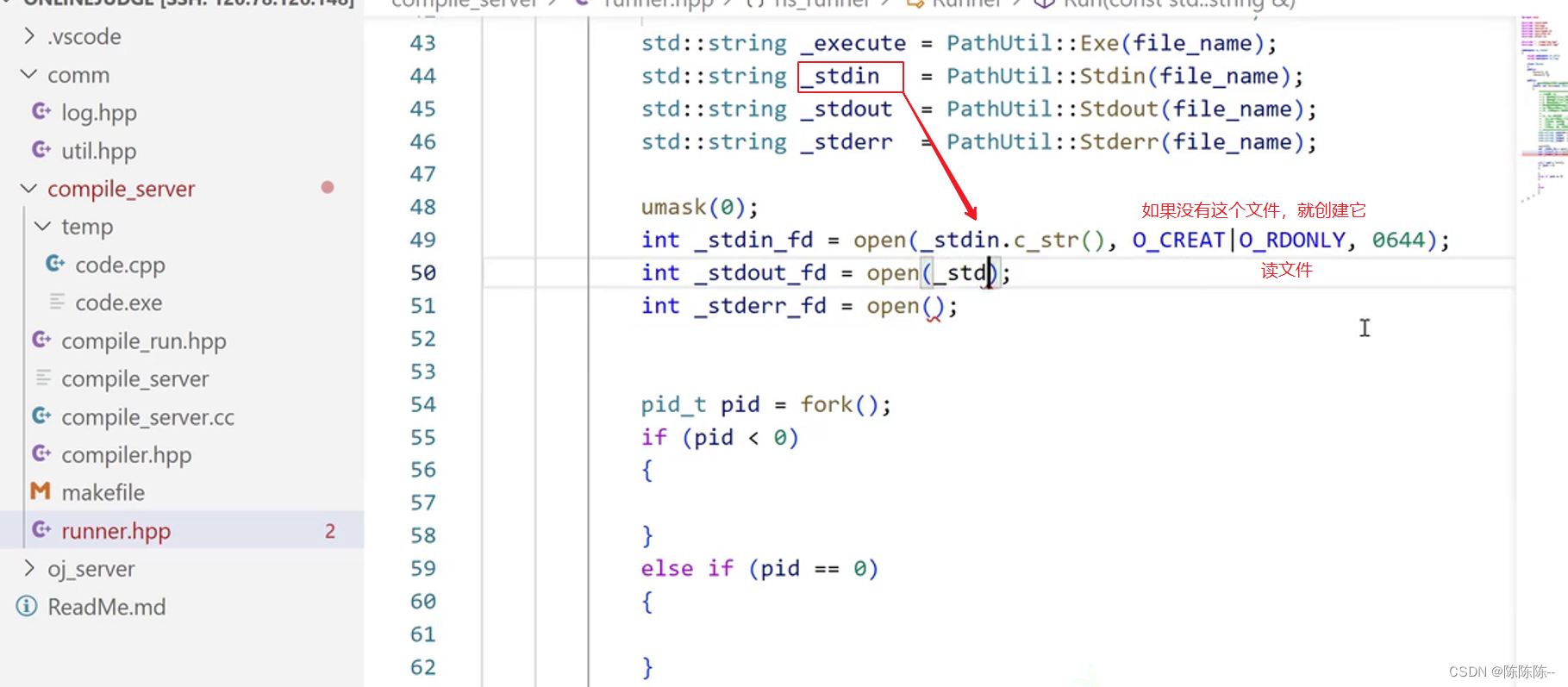Viewport: 1568px width, 687px height.
Task: Click line number 50 in gutter
Action: pos(423,272)
